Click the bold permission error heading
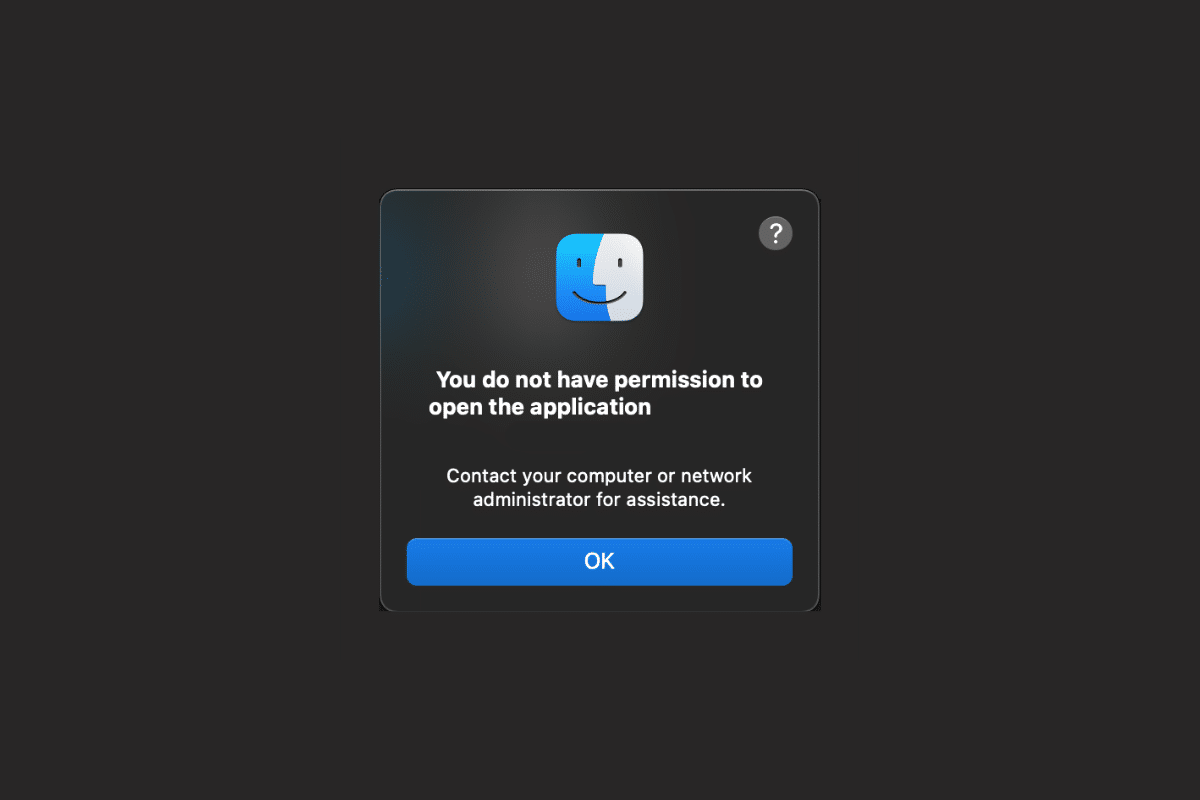This screenshot has width=1200, height=800. [x=596, y=393]
